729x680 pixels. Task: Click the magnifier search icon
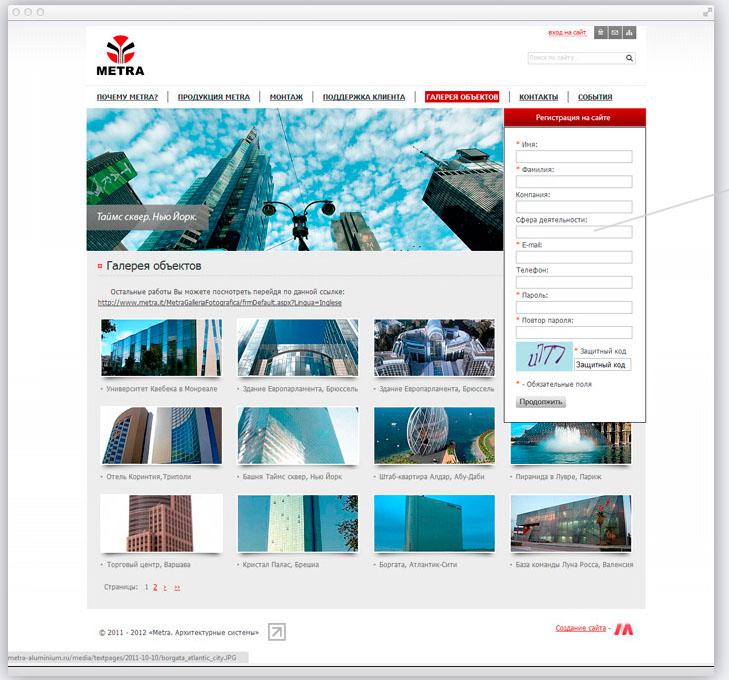coord(629,58)
